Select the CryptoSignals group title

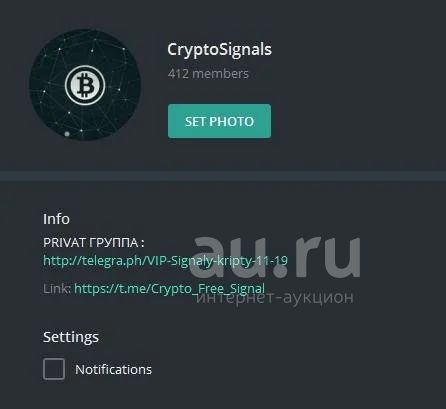[x=219, y=50]
